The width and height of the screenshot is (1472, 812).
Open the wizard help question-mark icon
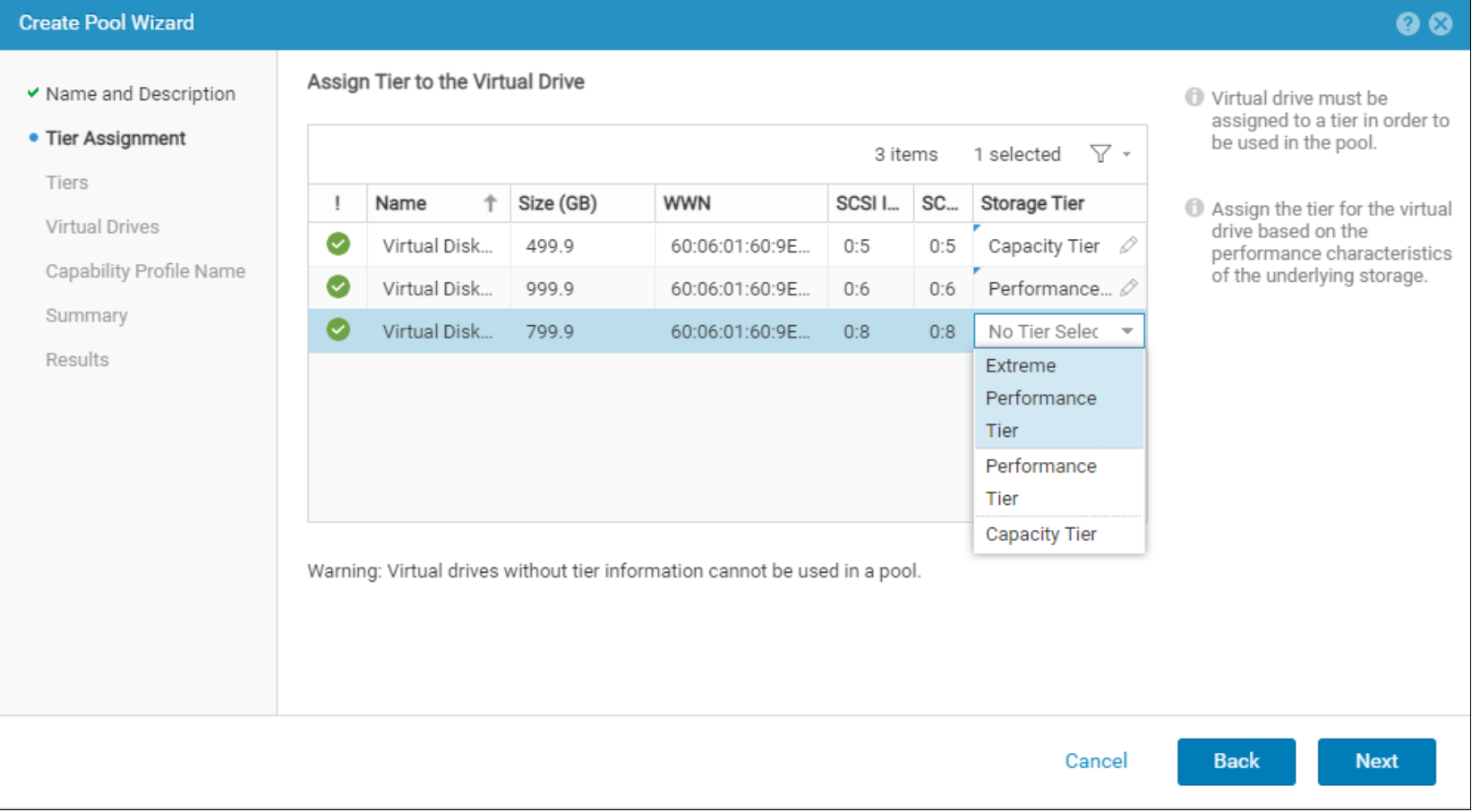tap(1408, 23)
